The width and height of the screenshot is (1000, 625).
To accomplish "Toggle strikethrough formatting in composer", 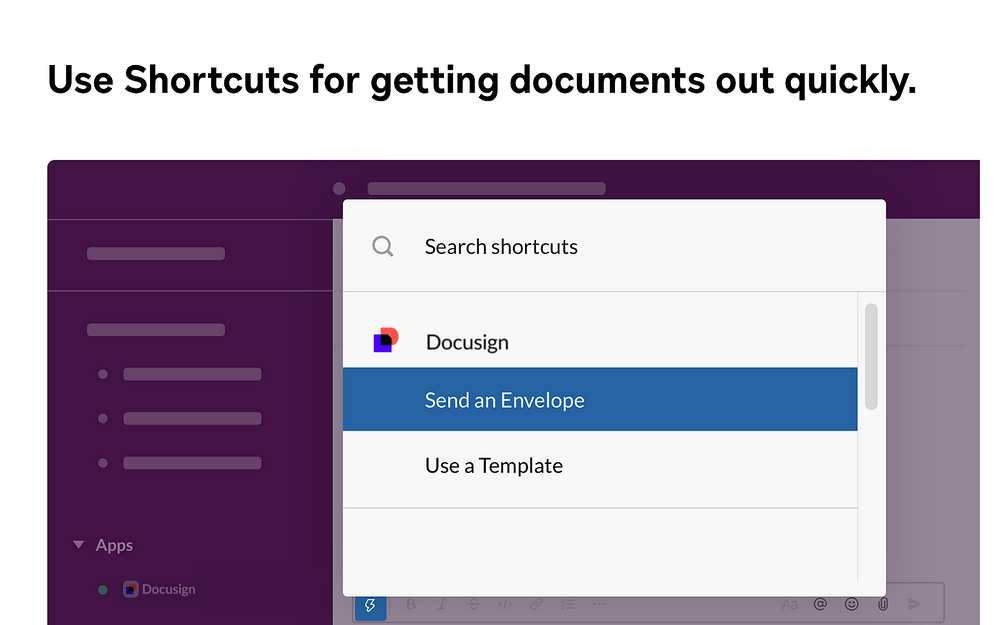I will (x=473, y=604).
